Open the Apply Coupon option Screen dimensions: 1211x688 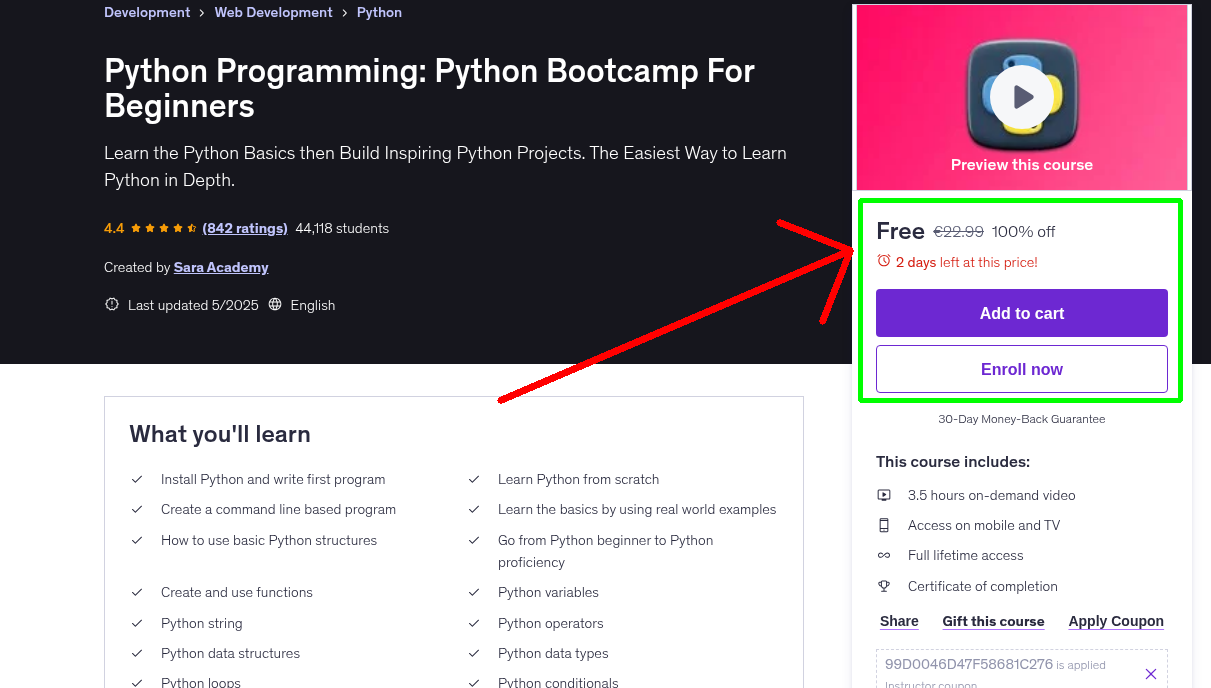click(x=1116, y=621)
